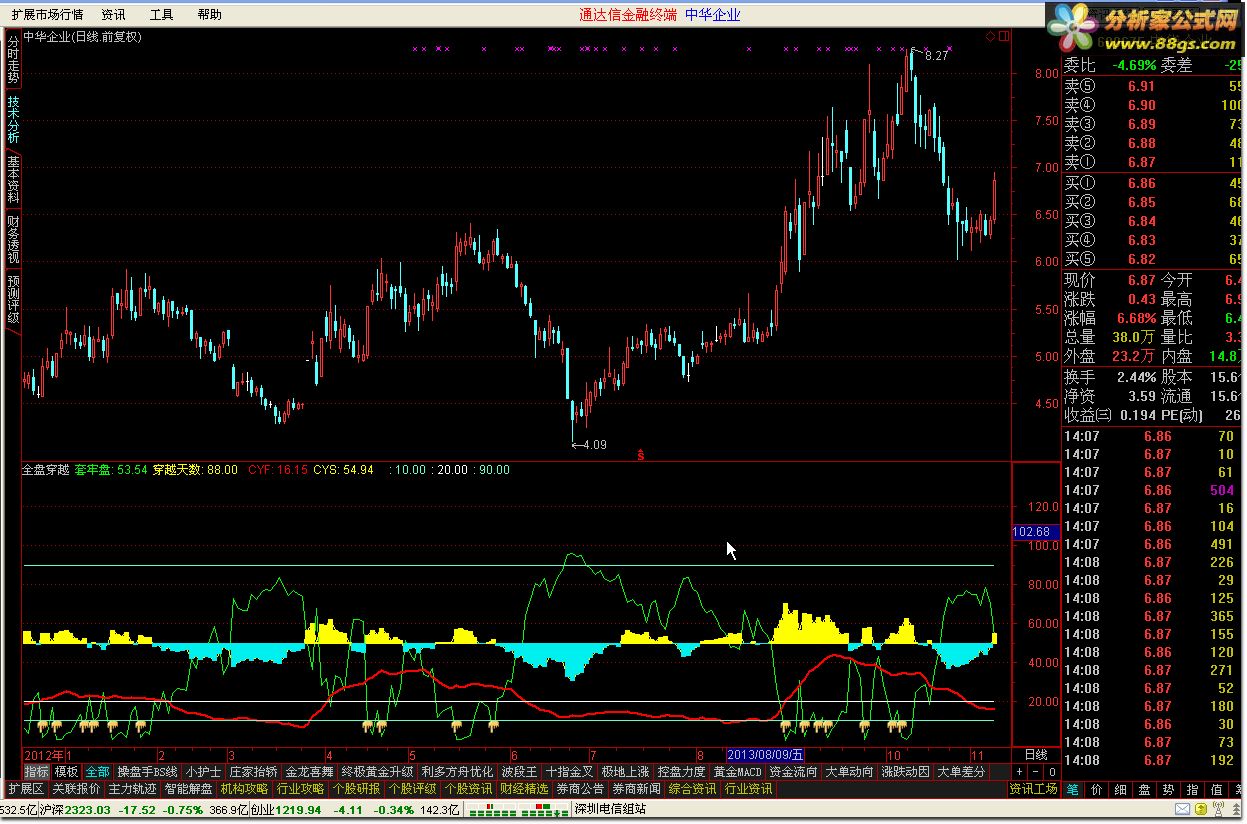Image resolution: width=1247 pixels, height=824 pixels.
Task: Apply 终极黄金升级 indicator
Action: pos(377,772)
